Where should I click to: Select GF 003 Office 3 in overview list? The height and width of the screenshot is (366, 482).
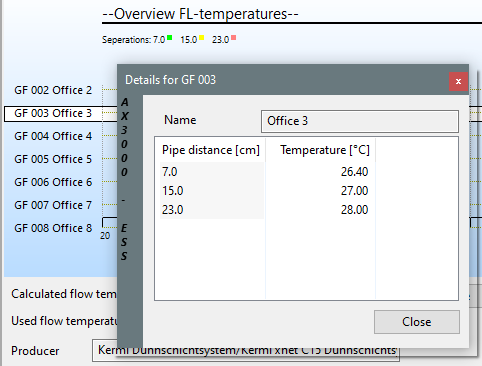pyautogui.click(x=53, y=113)
